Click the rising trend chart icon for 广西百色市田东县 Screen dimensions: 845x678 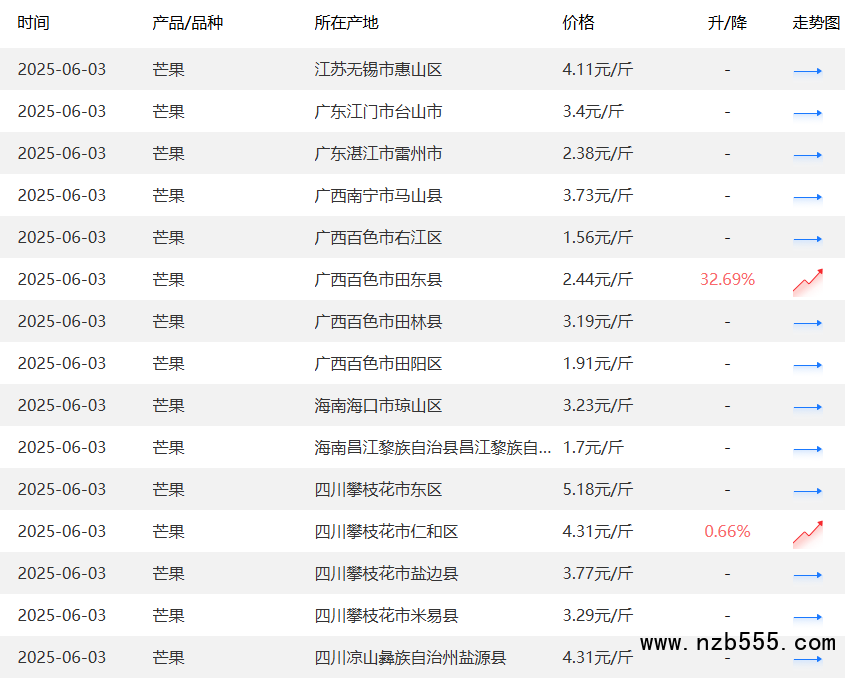pos(807,281)
